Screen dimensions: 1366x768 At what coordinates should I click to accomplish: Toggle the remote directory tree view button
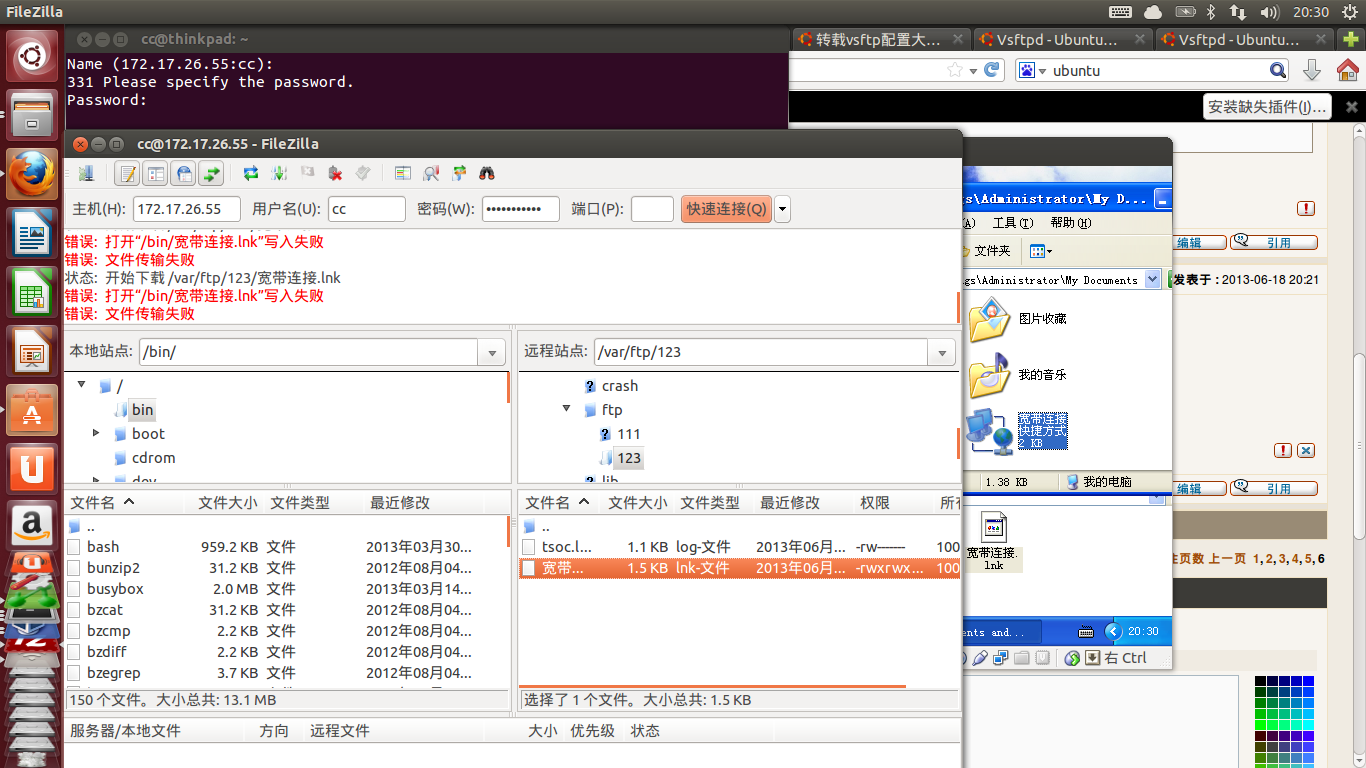183,173
